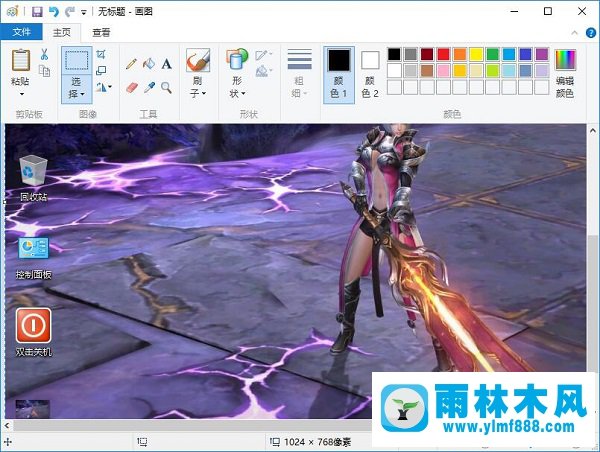Select 颜色 2 background color box
The image size is (600, 452).
point(370,75)
